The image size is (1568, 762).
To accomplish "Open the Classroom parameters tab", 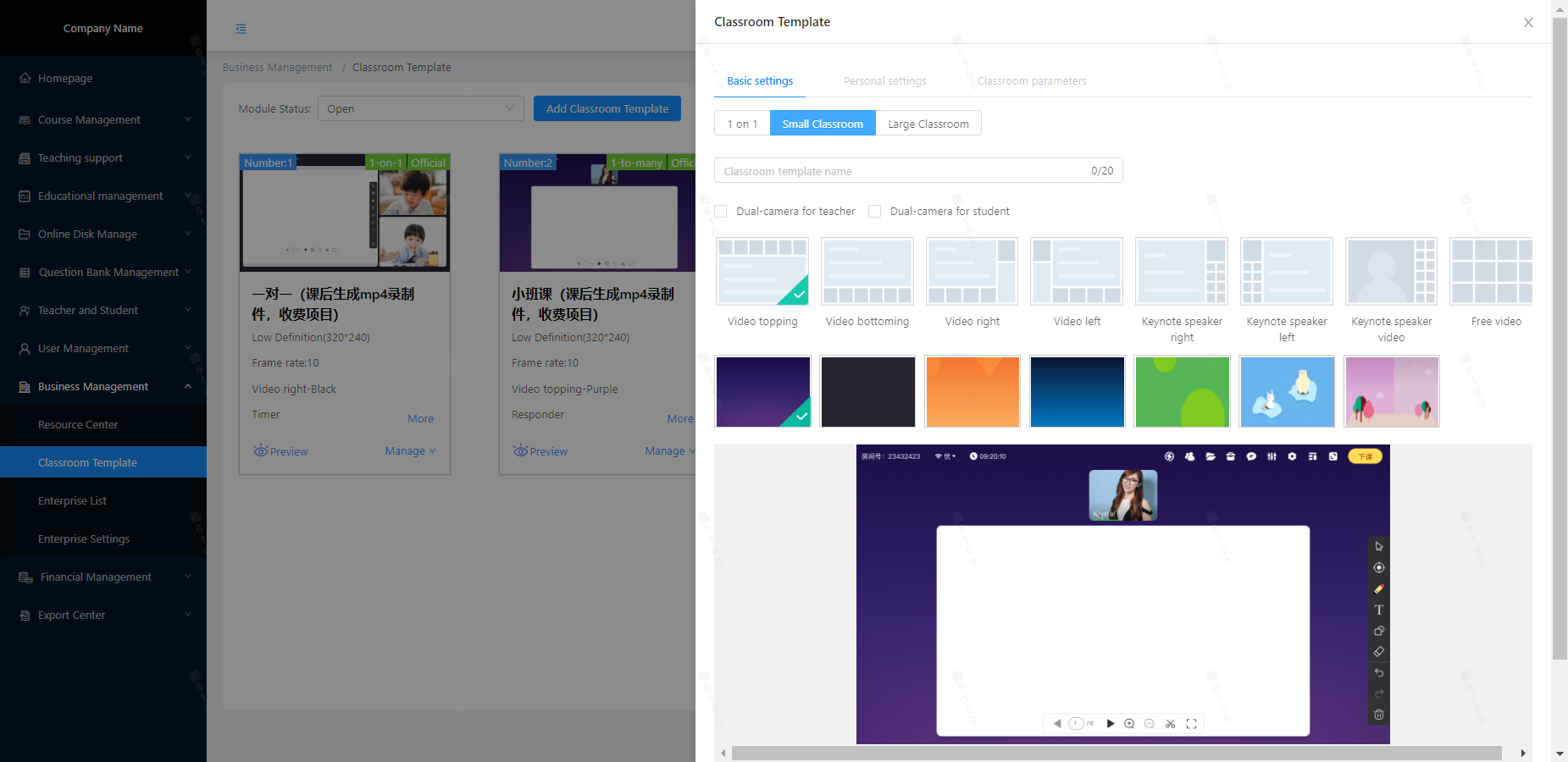I will [x=1031, y=81].
